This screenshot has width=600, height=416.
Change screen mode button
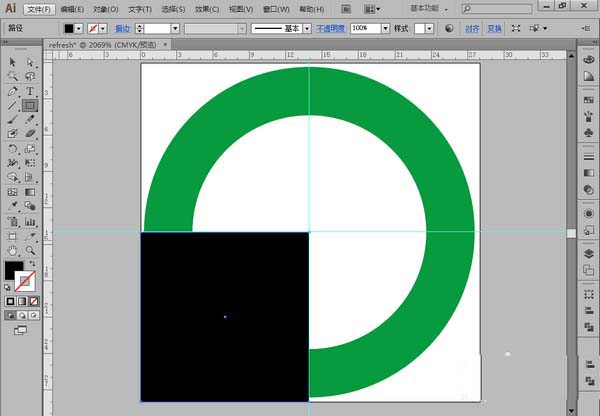(20, 330)
